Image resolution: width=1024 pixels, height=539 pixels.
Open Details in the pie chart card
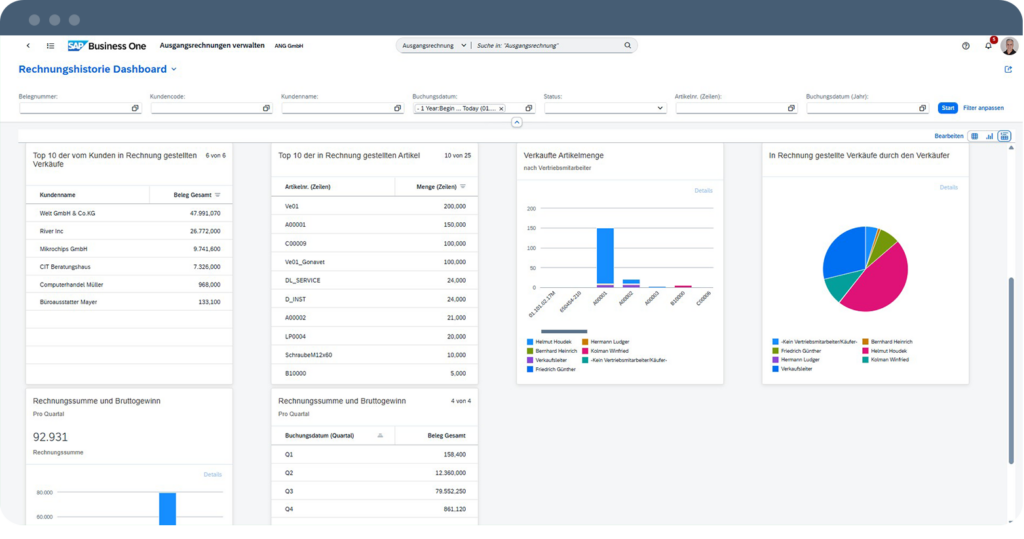949,188
